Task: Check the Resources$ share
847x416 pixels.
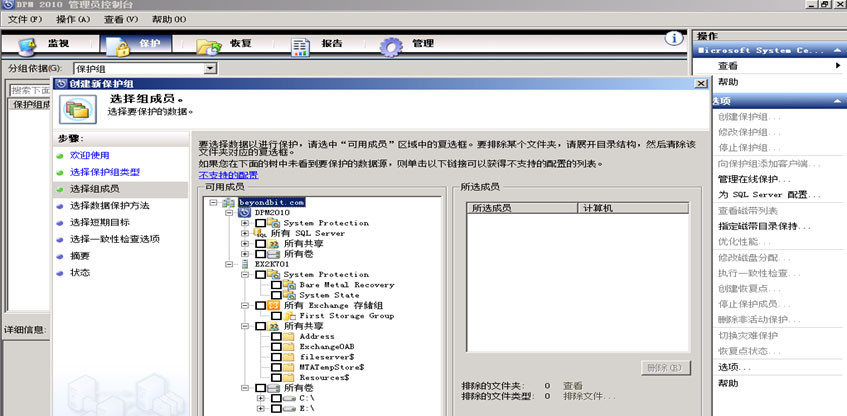Action: 276,377
